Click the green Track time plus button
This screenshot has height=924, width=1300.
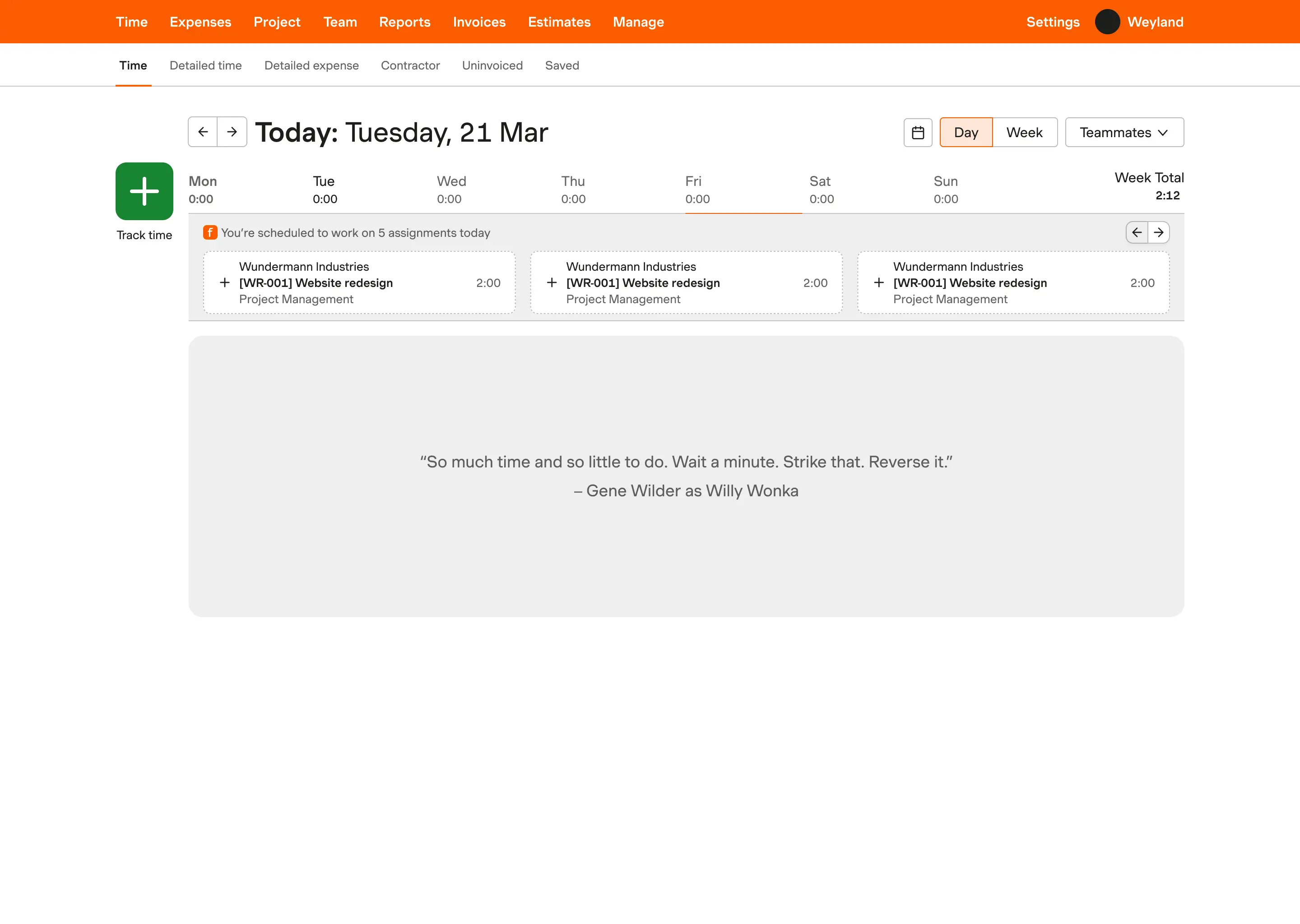point(144,191)
